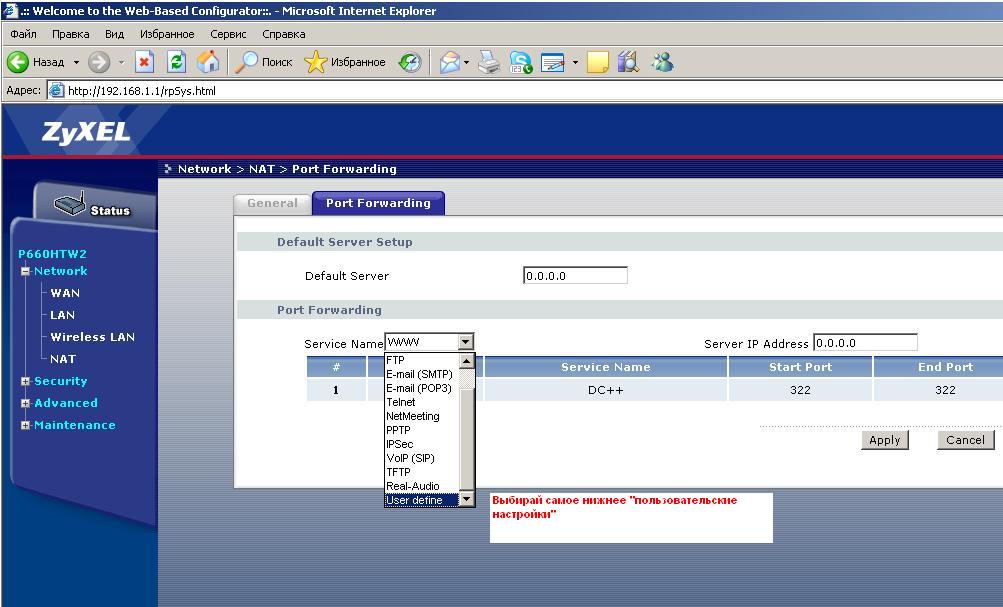
Task: Click the History clock icon
Action: click(x=410, y=62)
